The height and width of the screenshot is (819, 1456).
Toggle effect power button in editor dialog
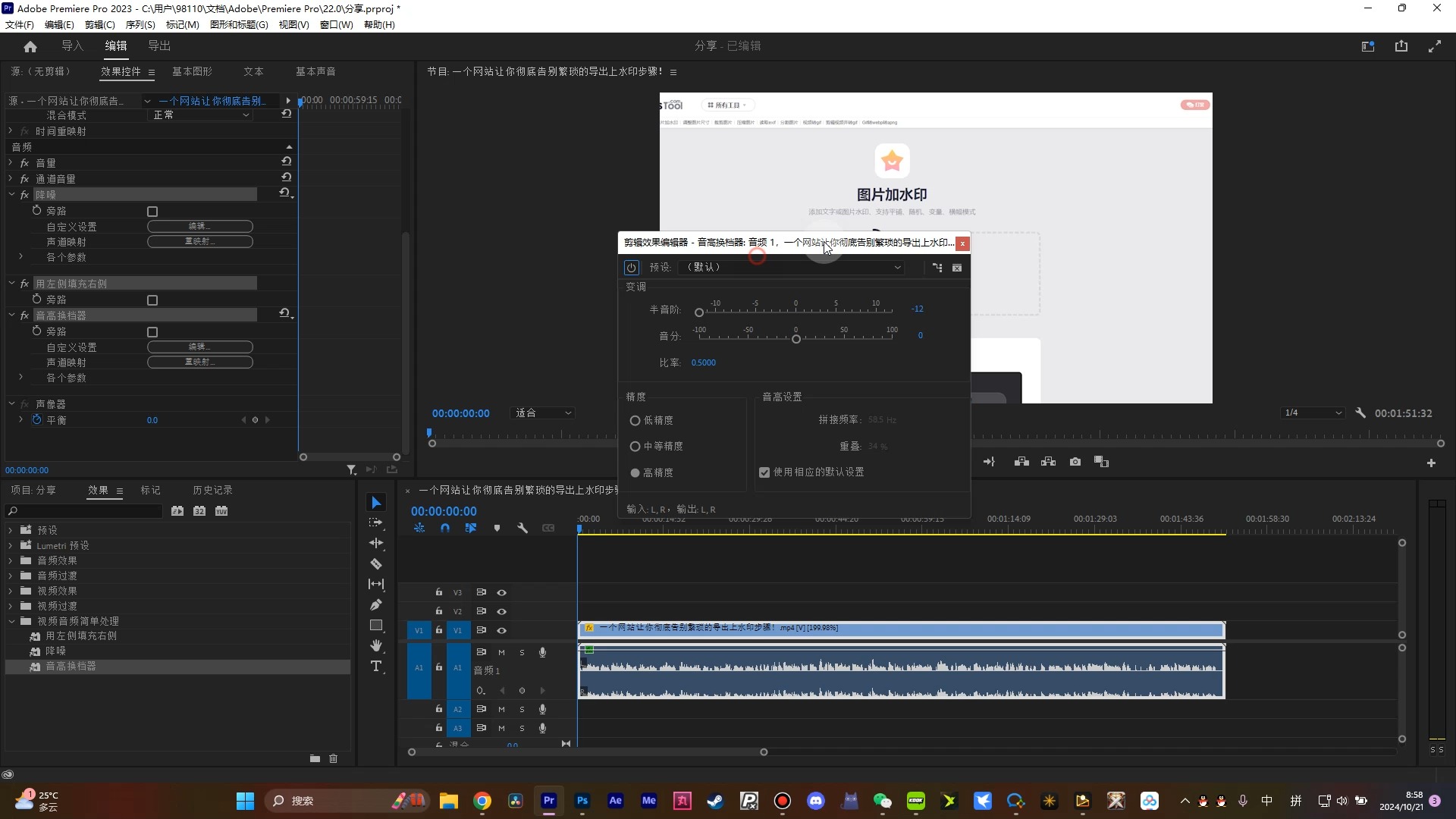coord(631,268)
